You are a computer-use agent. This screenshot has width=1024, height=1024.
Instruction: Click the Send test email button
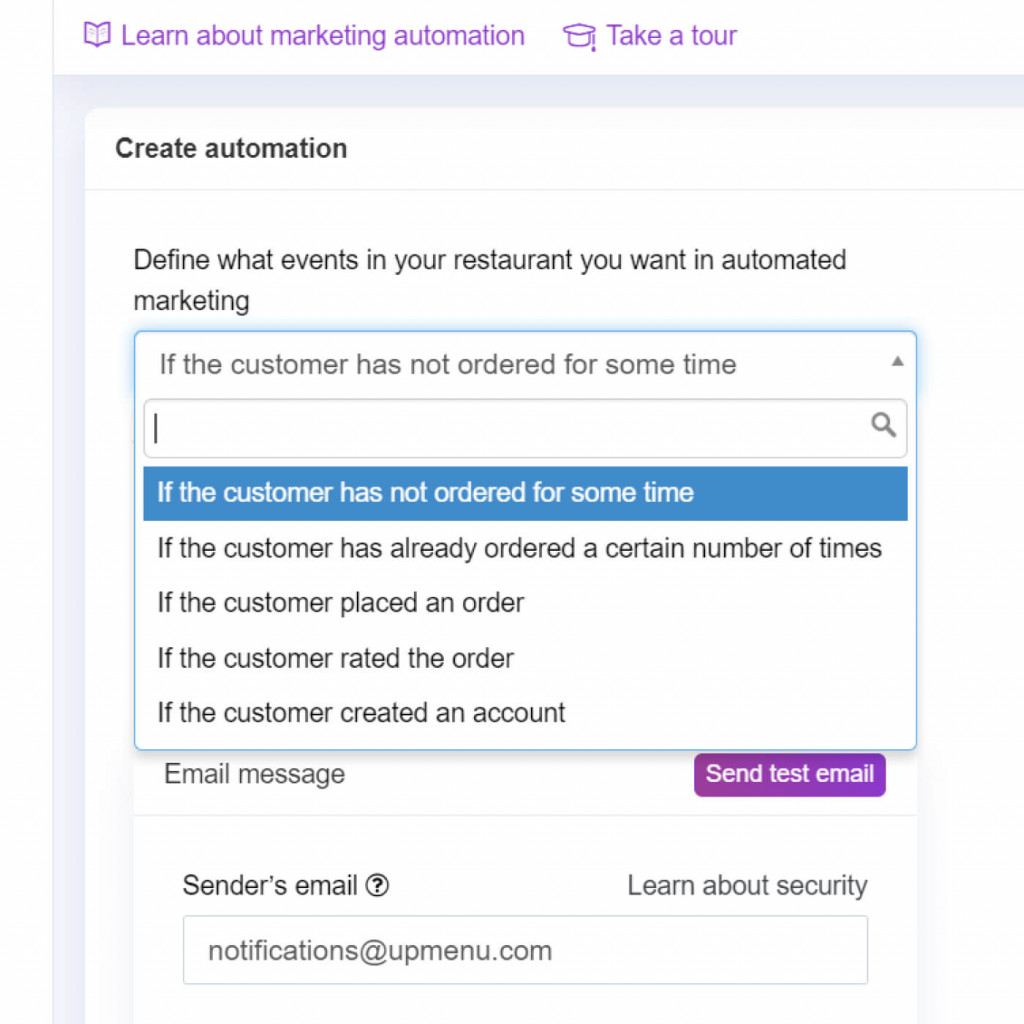tap(789, 774)
